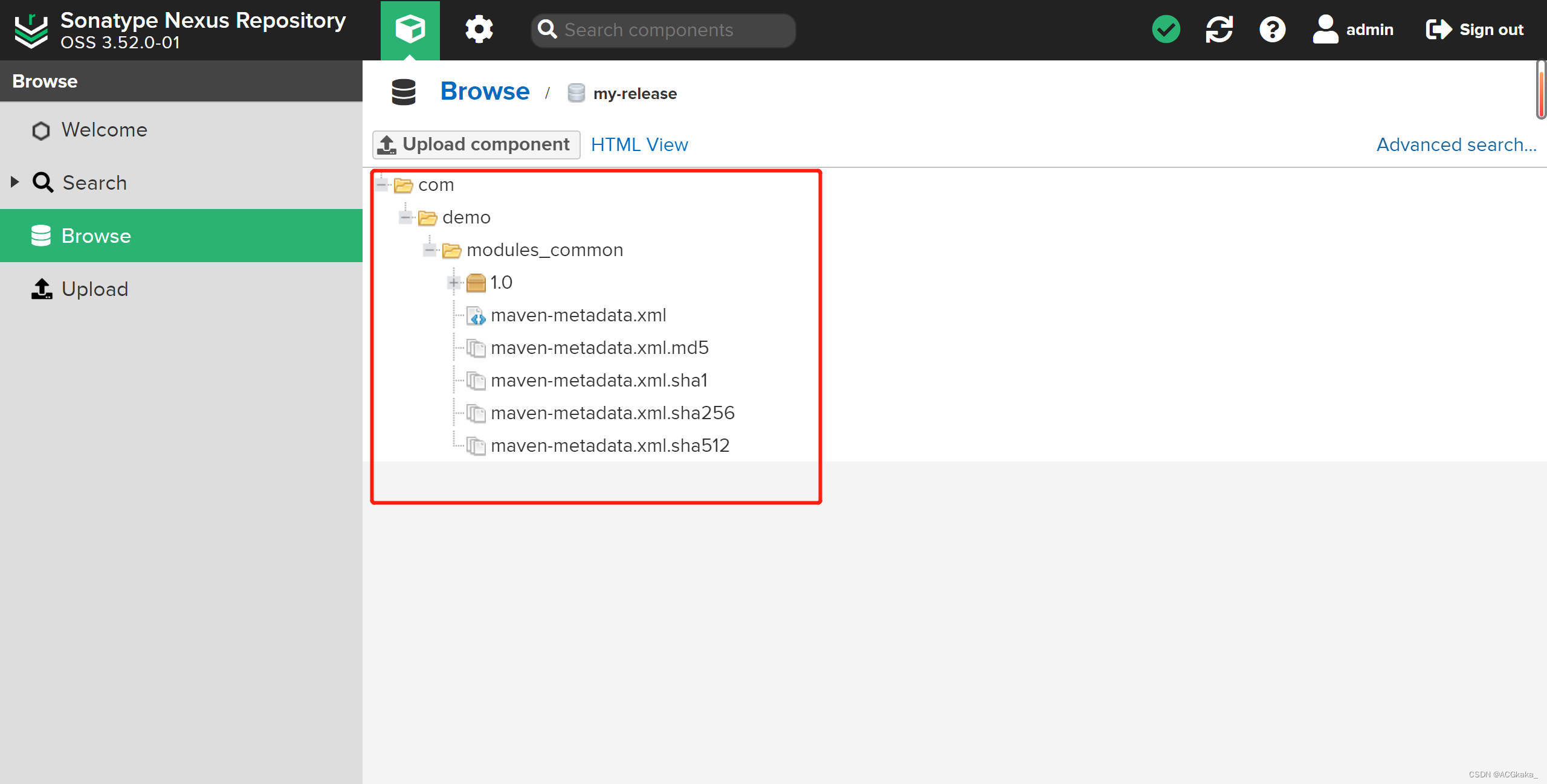Click the Refresh icon in the header

(1219, 29)
